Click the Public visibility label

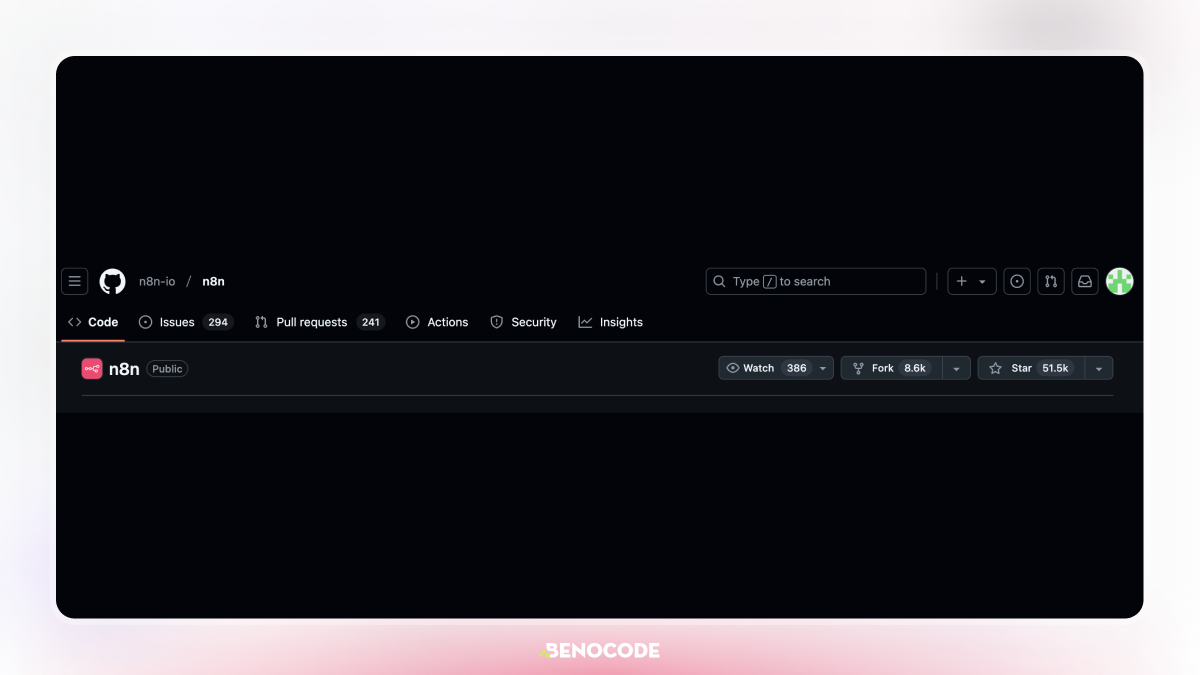point(167,369)
